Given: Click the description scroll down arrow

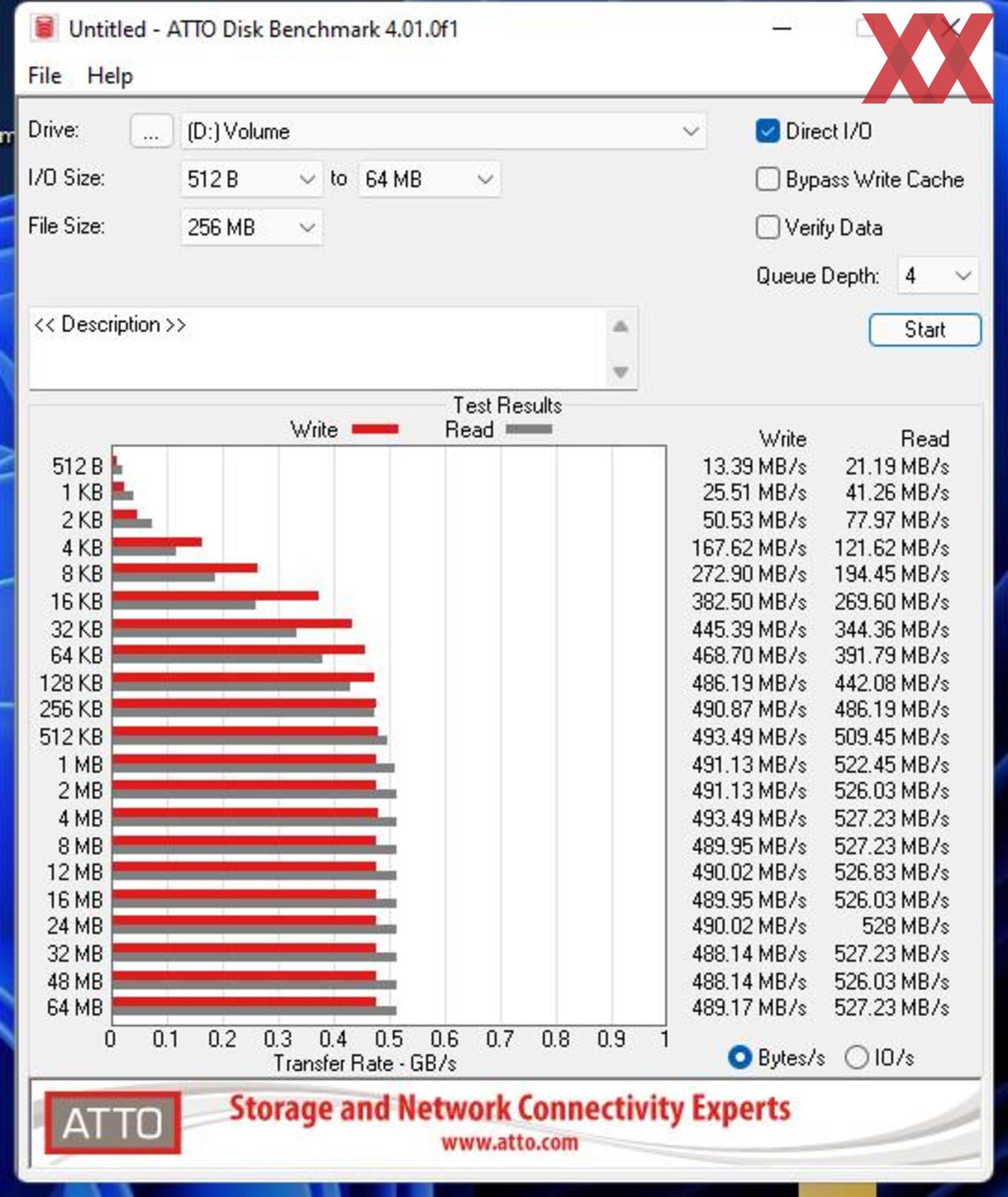Looking at the screenshot, I should (620, 371).
